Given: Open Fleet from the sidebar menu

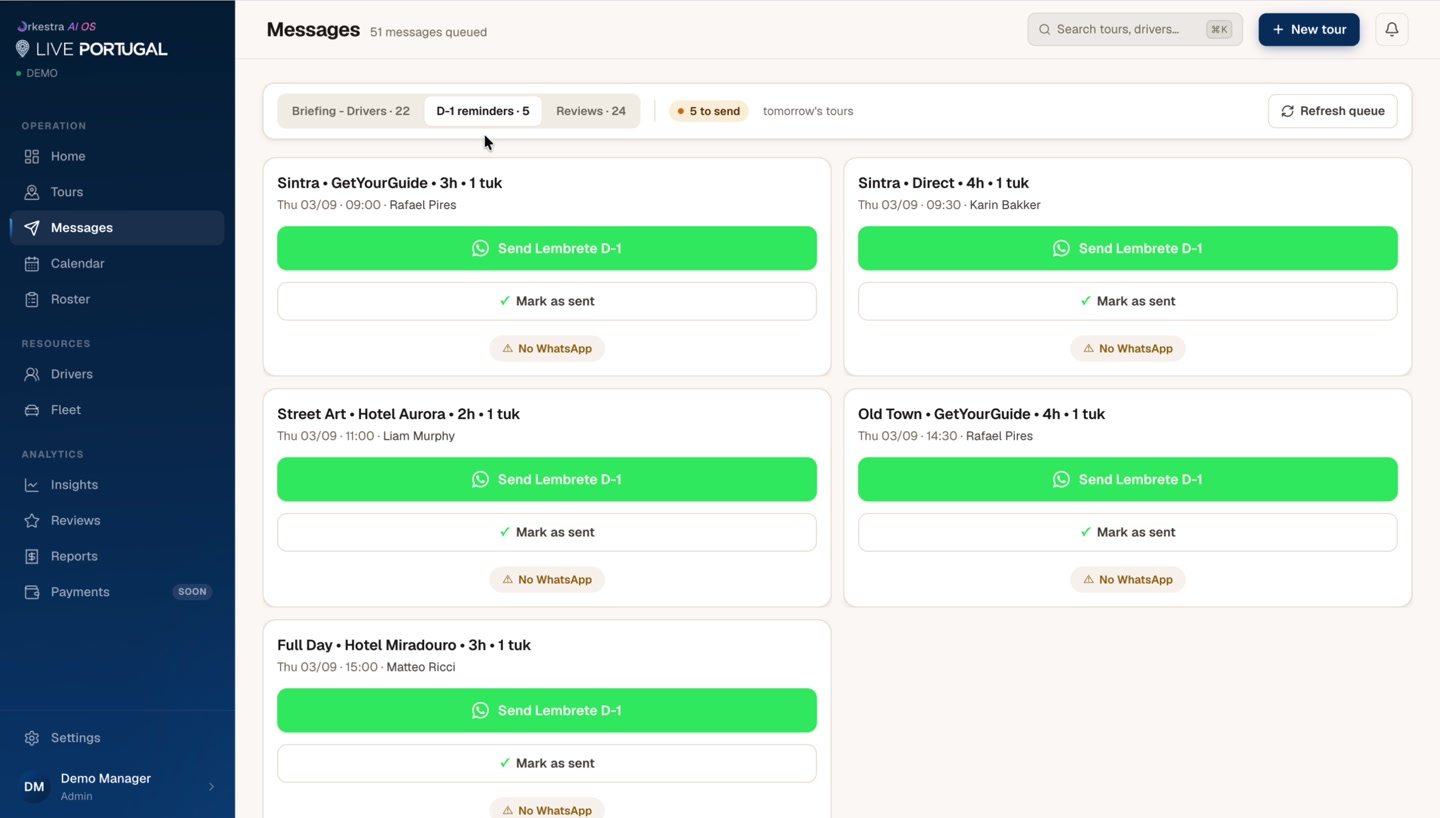Looking at the screenshot, I should (x=117, y=410).
